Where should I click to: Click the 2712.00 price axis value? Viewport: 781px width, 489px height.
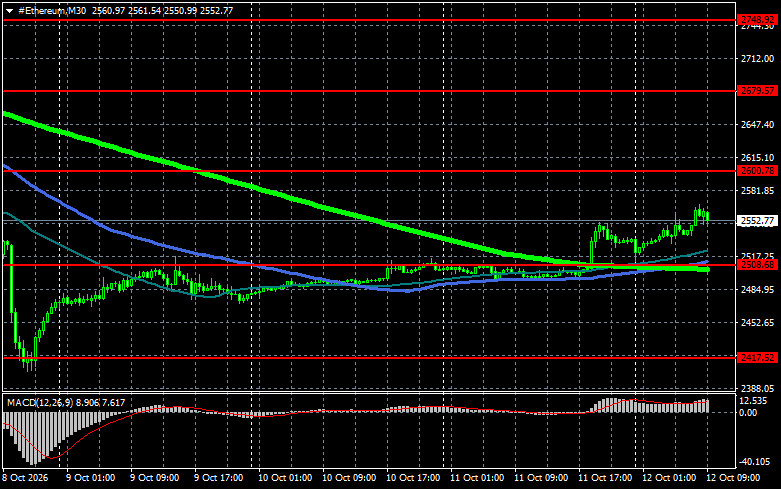coord(758,59)
